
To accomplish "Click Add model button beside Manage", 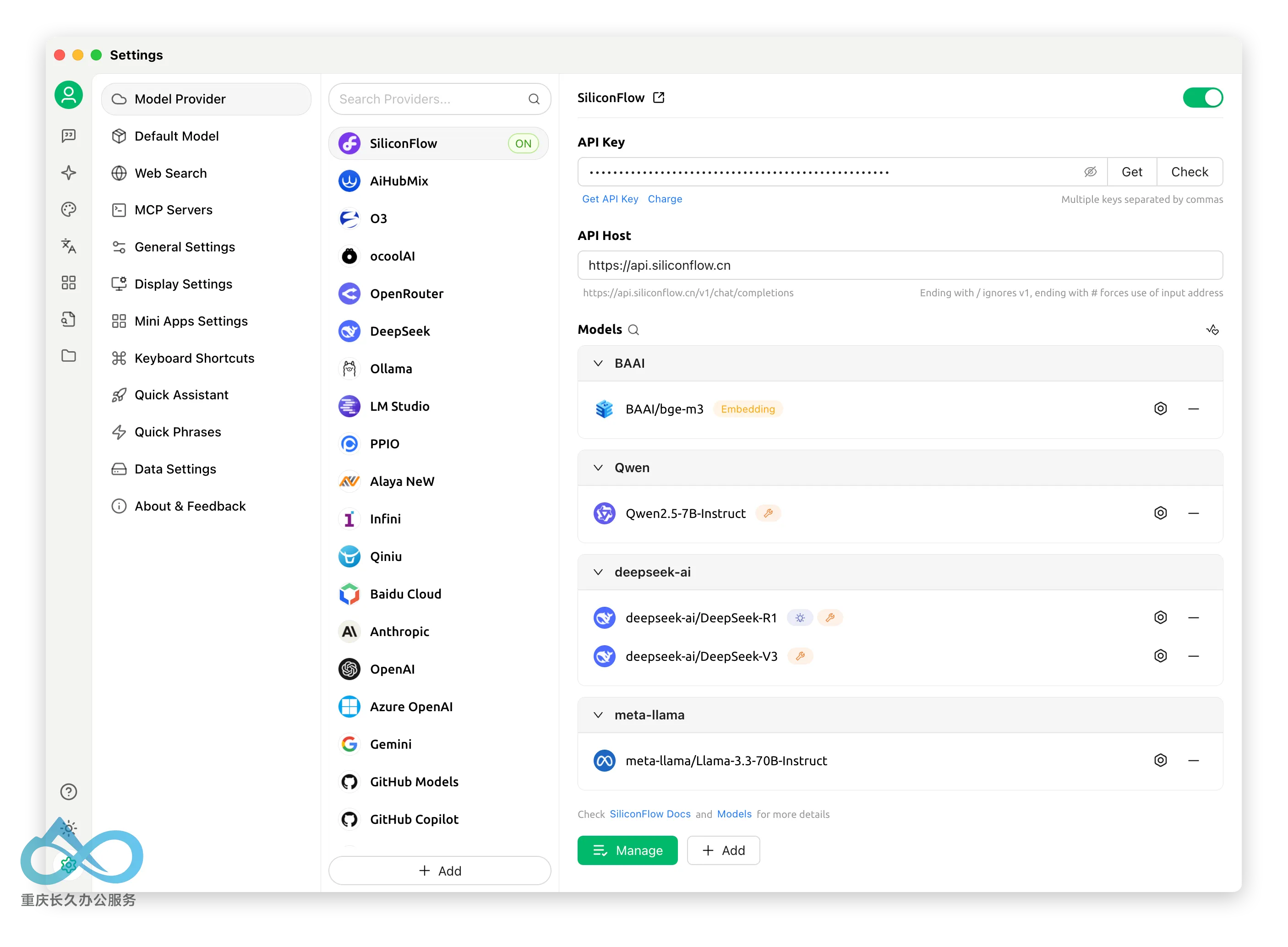I will [723, 850].
